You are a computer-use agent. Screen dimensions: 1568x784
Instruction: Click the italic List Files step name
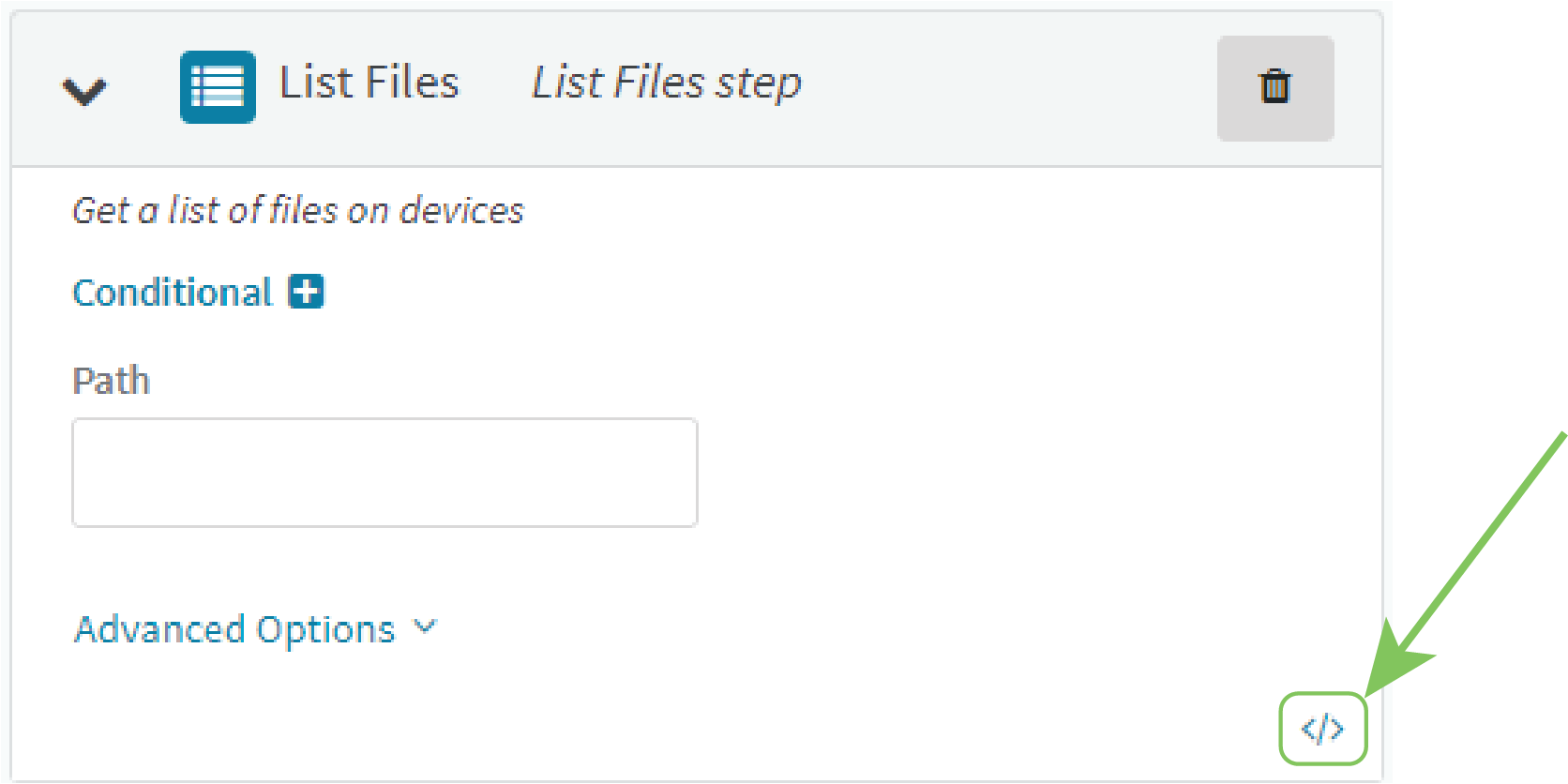pos(666,83)
